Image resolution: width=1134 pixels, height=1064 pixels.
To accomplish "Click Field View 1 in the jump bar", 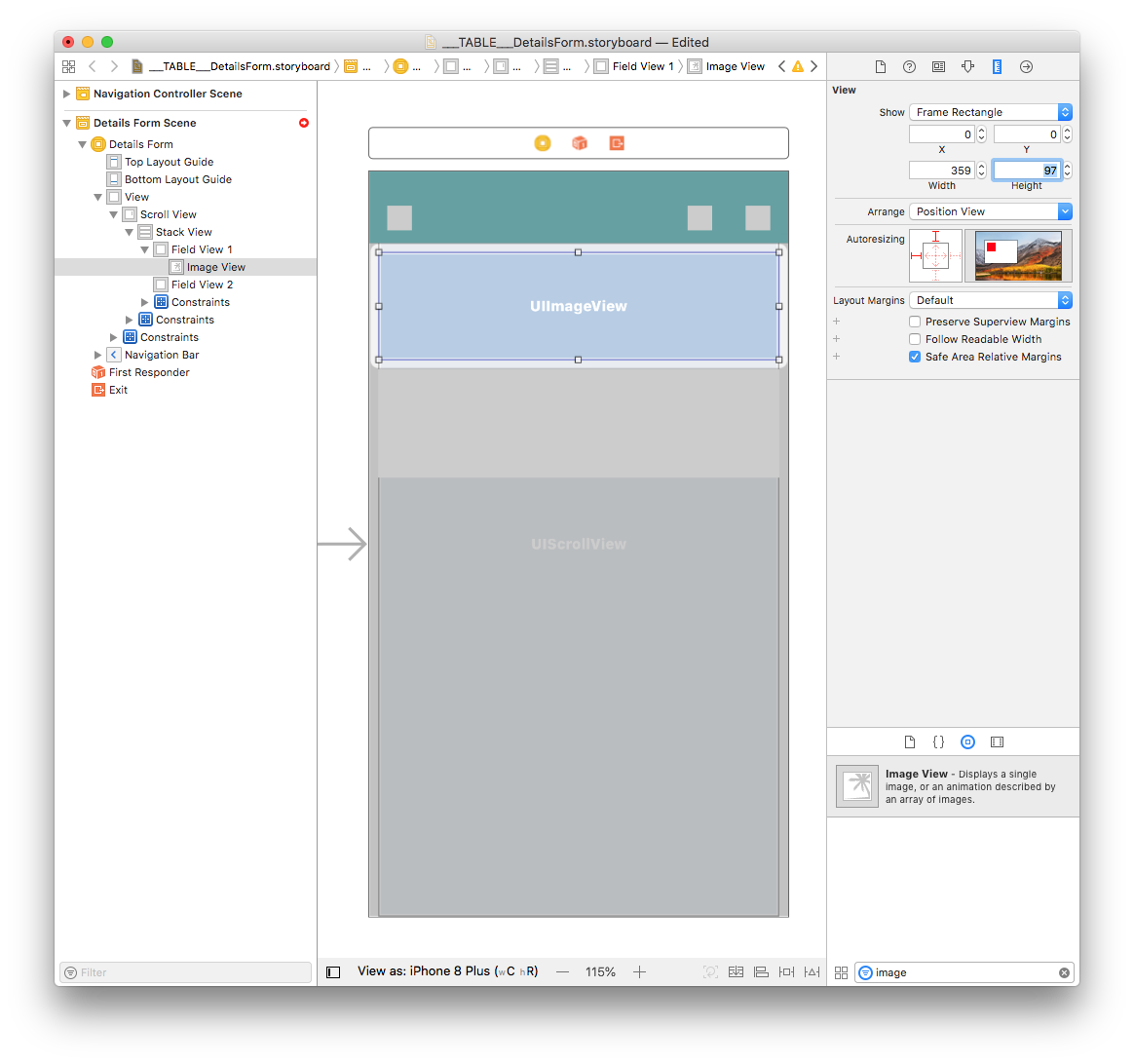I will coord(634,66).
